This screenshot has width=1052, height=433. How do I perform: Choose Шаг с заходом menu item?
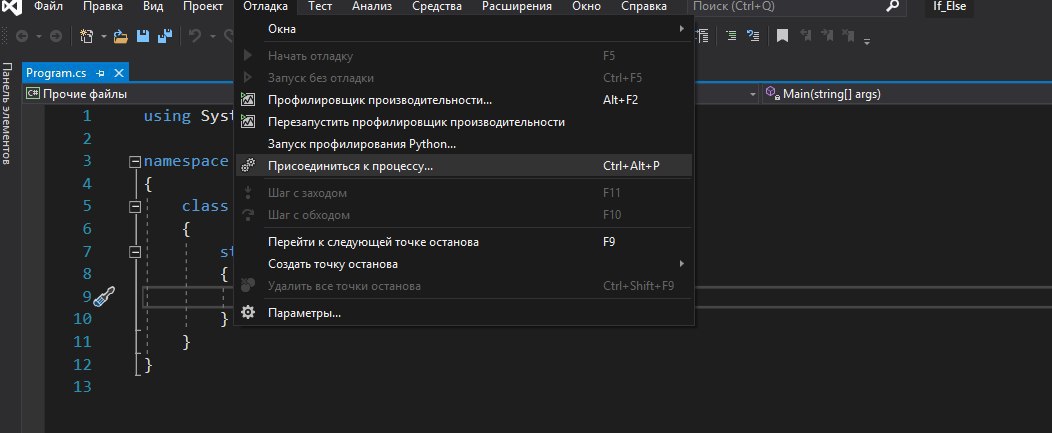tap(464, 193)
